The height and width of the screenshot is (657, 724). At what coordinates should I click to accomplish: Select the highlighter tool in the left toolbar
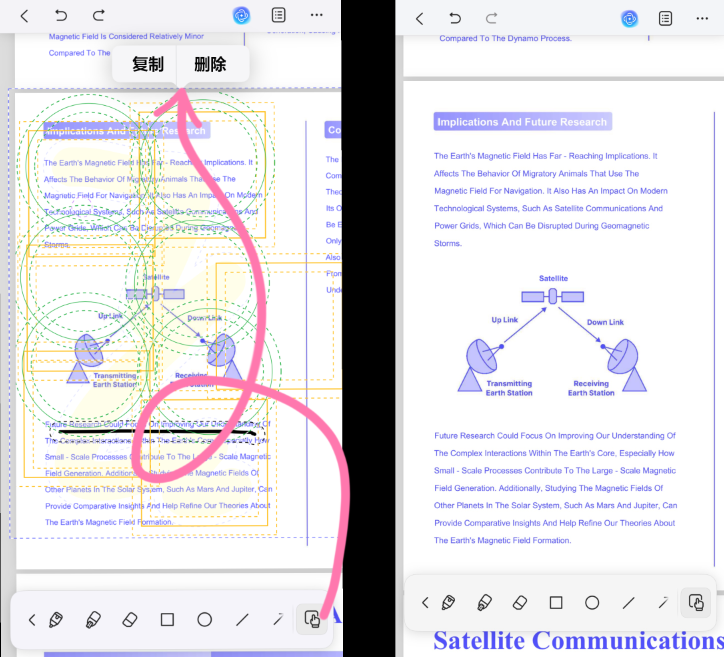(x=92, y=620)
